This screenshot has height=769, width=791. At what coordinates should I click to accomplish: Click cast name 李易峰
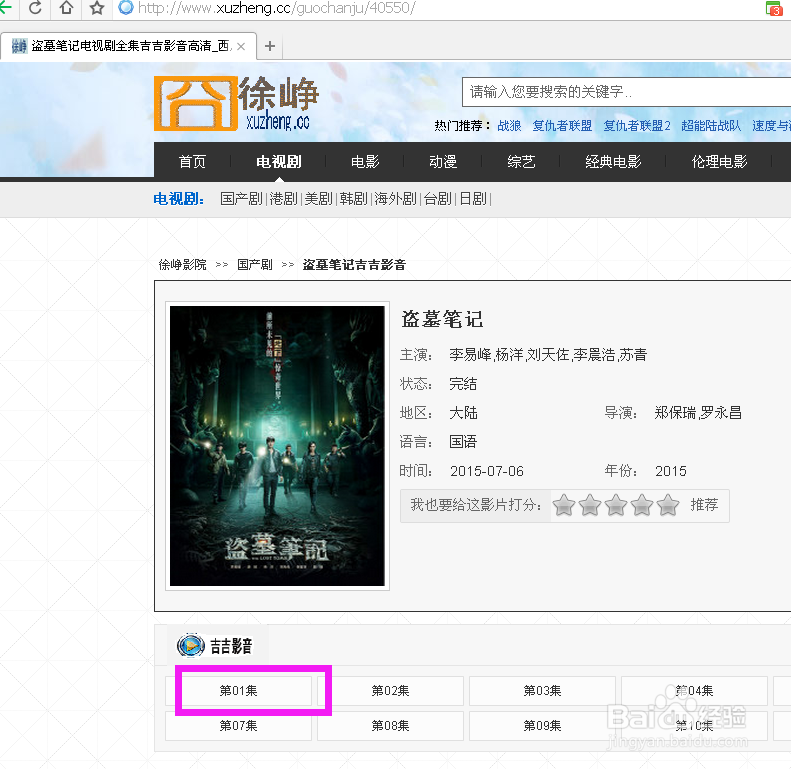point(470,355)
